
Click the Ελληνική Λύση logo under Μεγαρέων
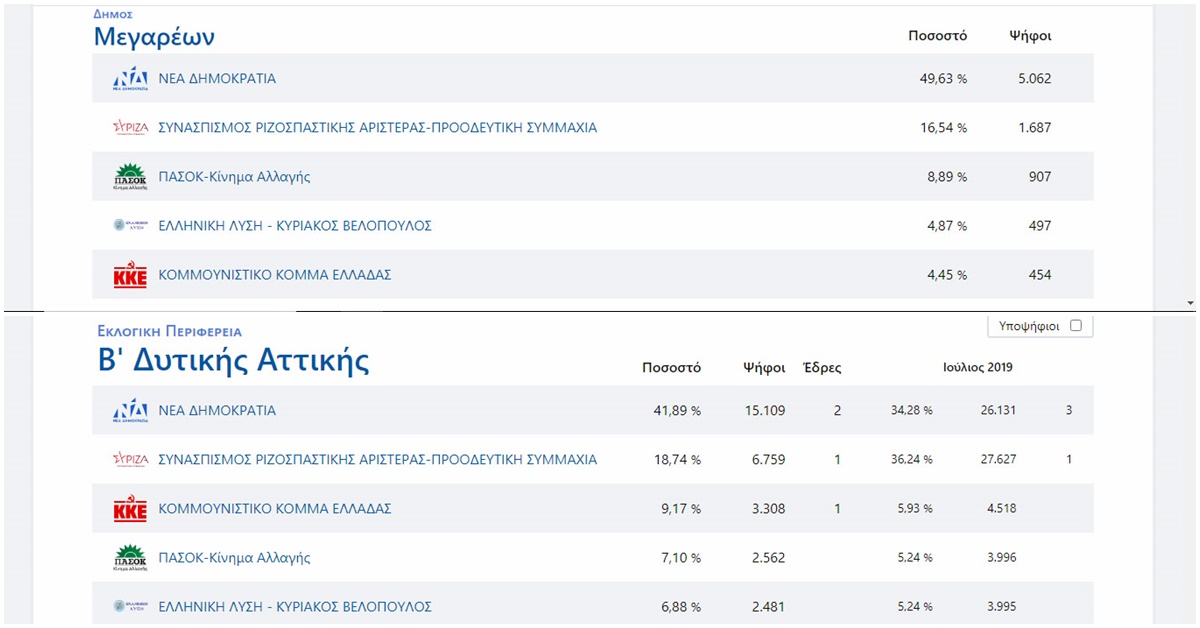tap(130, 226)
